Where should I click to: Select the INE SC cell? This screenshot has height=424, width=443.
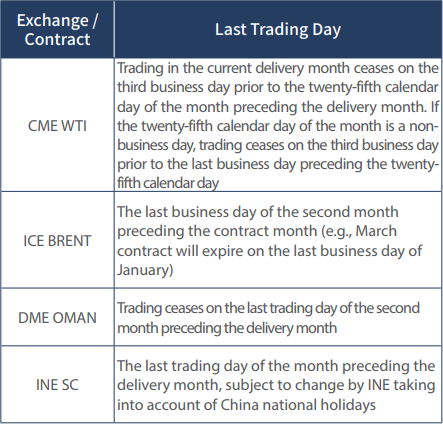pos(57,385)
